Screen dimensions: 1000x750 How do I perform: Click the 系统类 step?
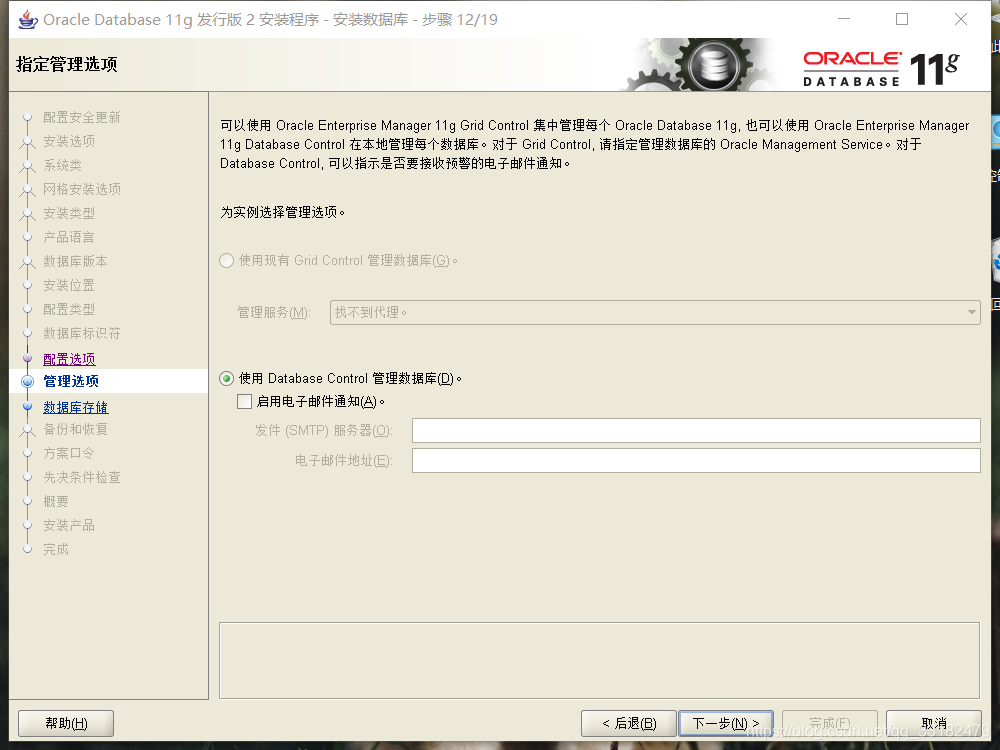(62, 165)
